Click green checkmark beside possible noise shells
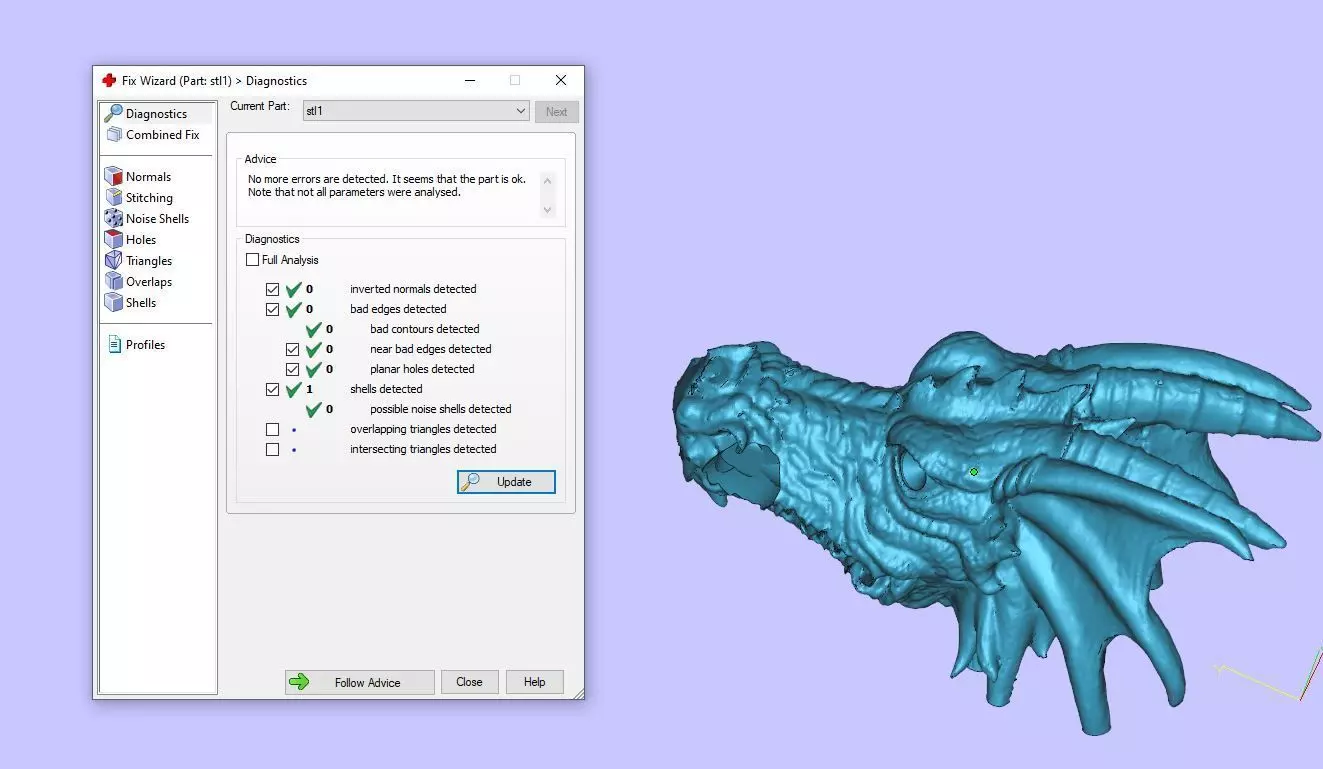Image resolution: width=1323 pixels, height=769 pixels. 313,409
